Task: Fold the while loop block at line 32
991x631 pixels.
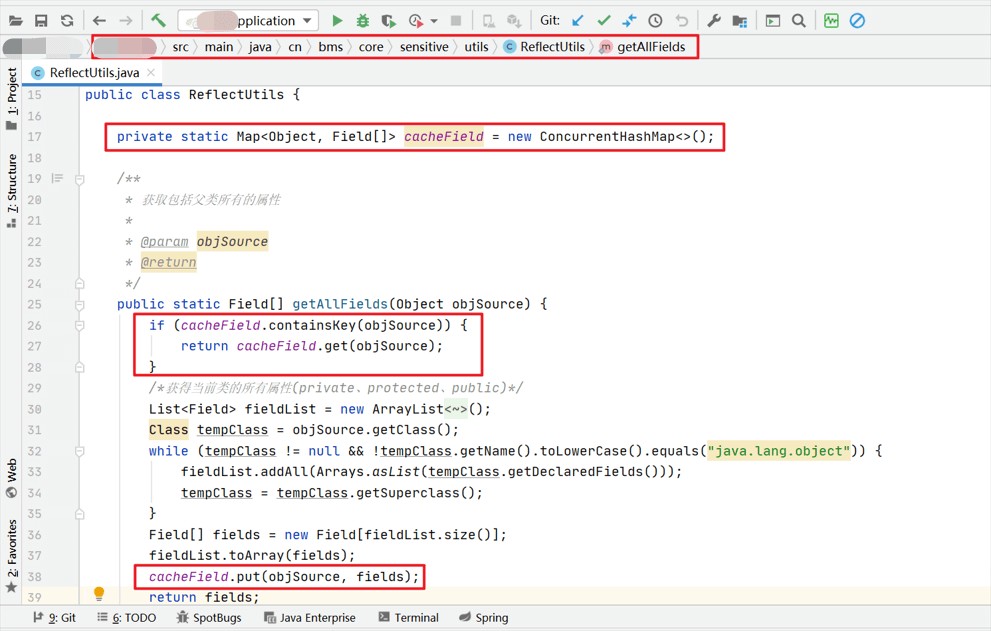Action: pos(80,451)
